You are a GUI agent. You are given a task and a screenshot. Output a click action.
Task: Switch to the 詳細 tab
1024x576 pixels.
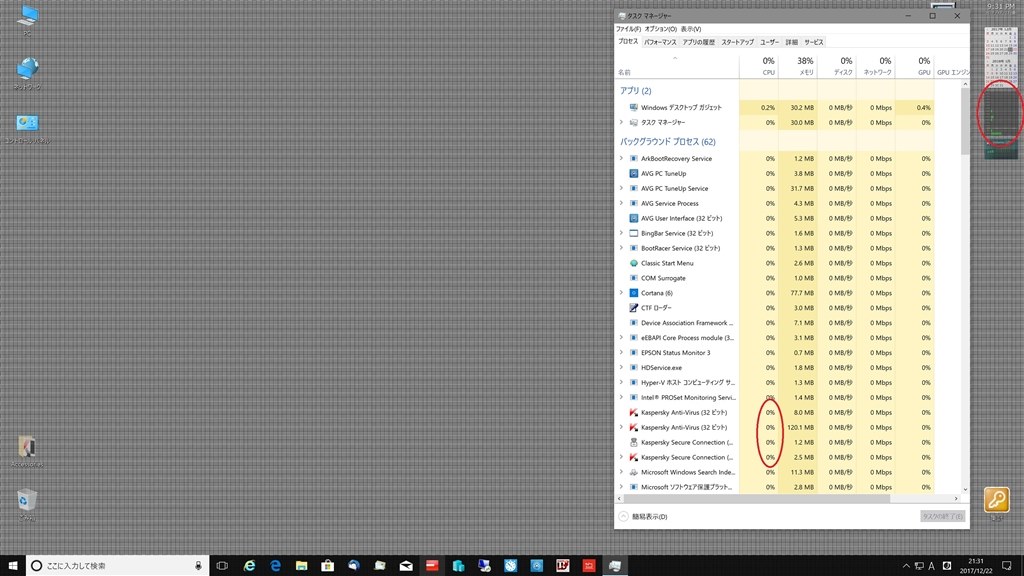point(792,42)
